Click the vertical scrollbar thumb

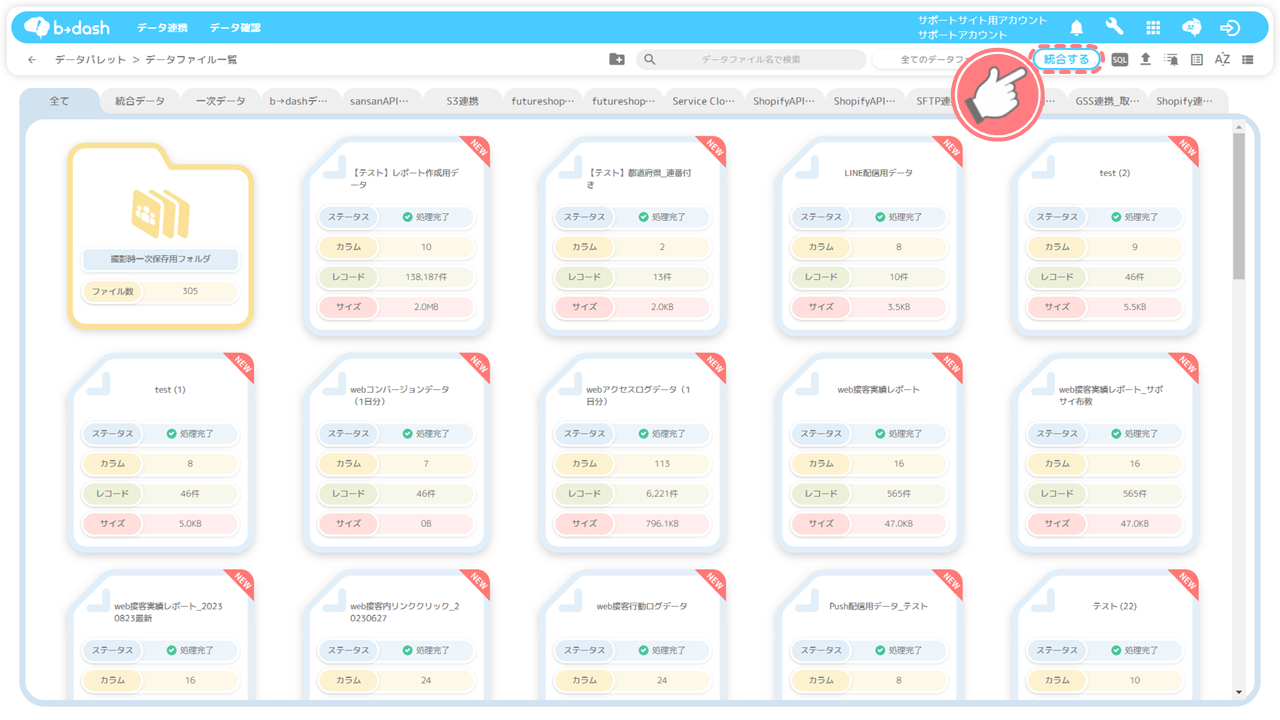click(1239, 205)
